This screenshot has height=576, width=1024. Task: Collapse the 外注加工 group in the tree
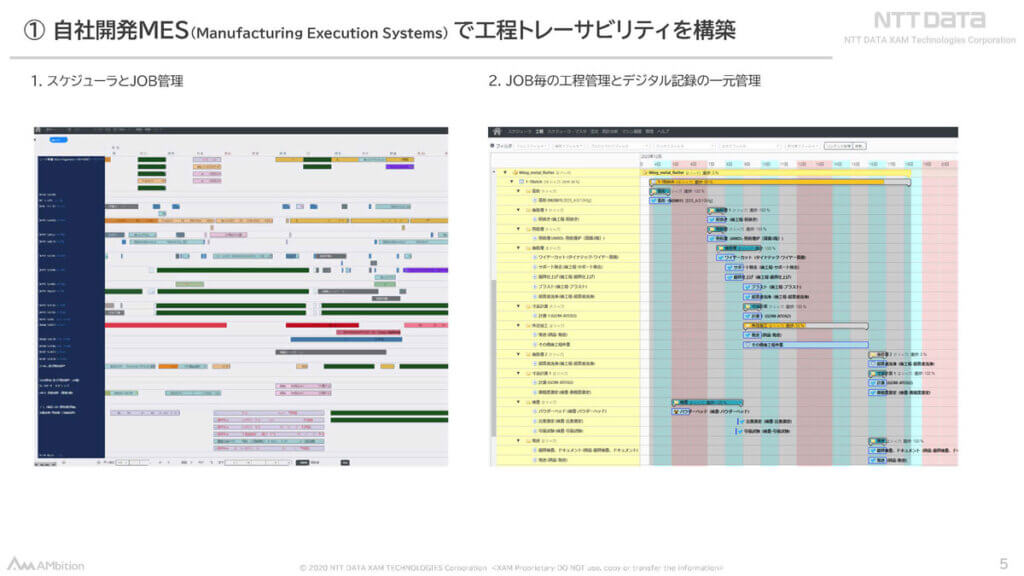pos(519,325)
